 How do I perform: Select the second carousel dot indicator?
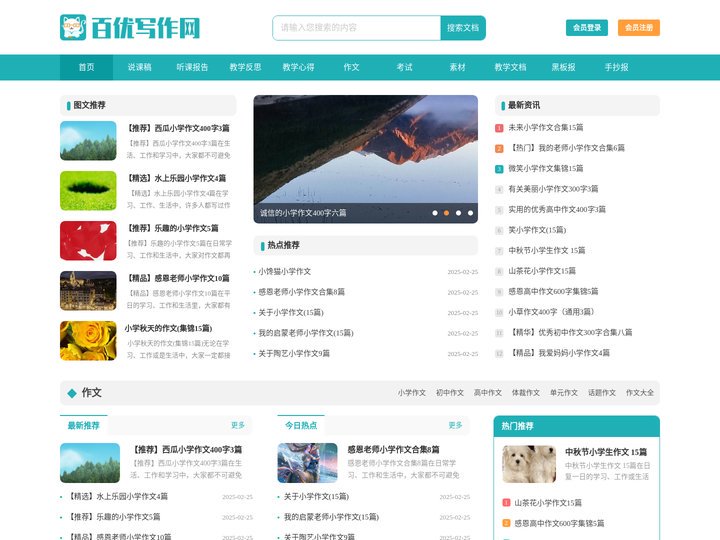[446, 213]
